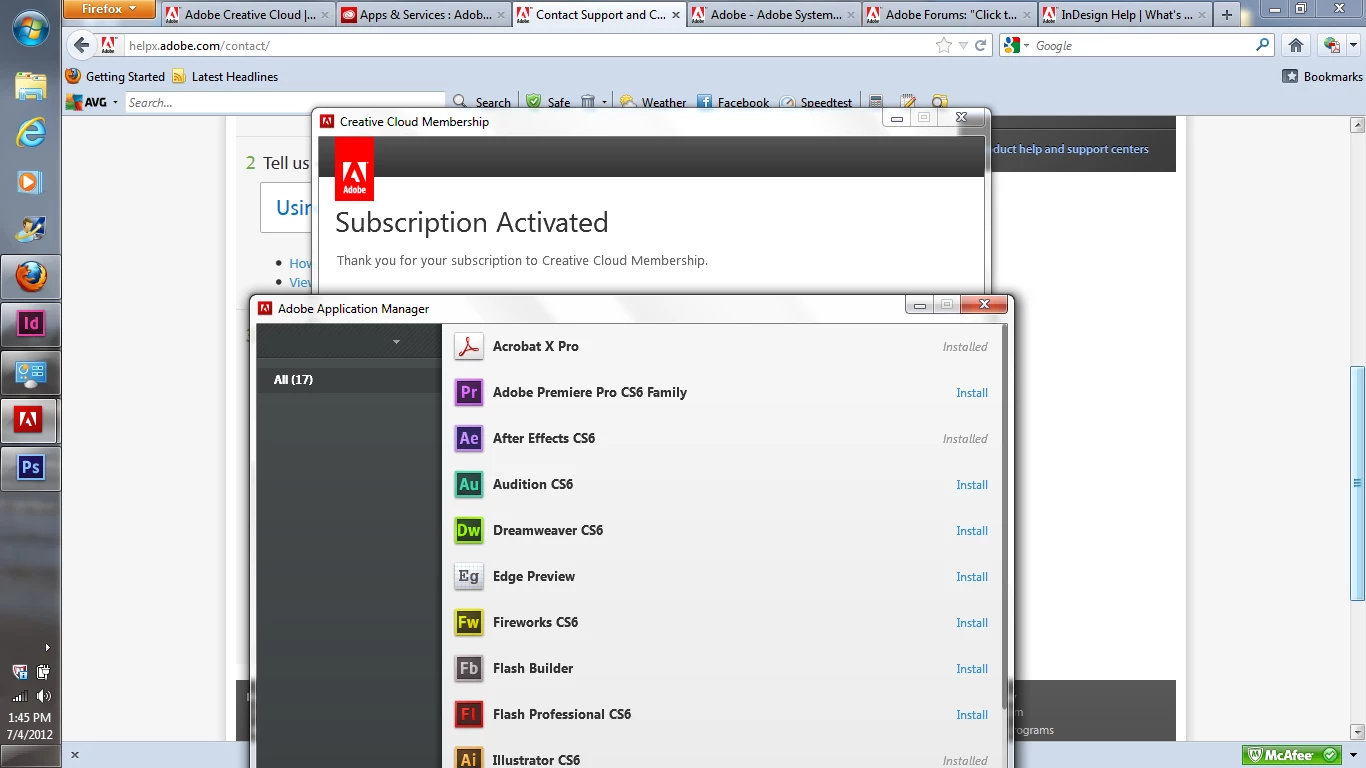Click the Flash Professional Fl icon
The height and width of the screenshot is (768, 1366).
[x=469, y=714]
